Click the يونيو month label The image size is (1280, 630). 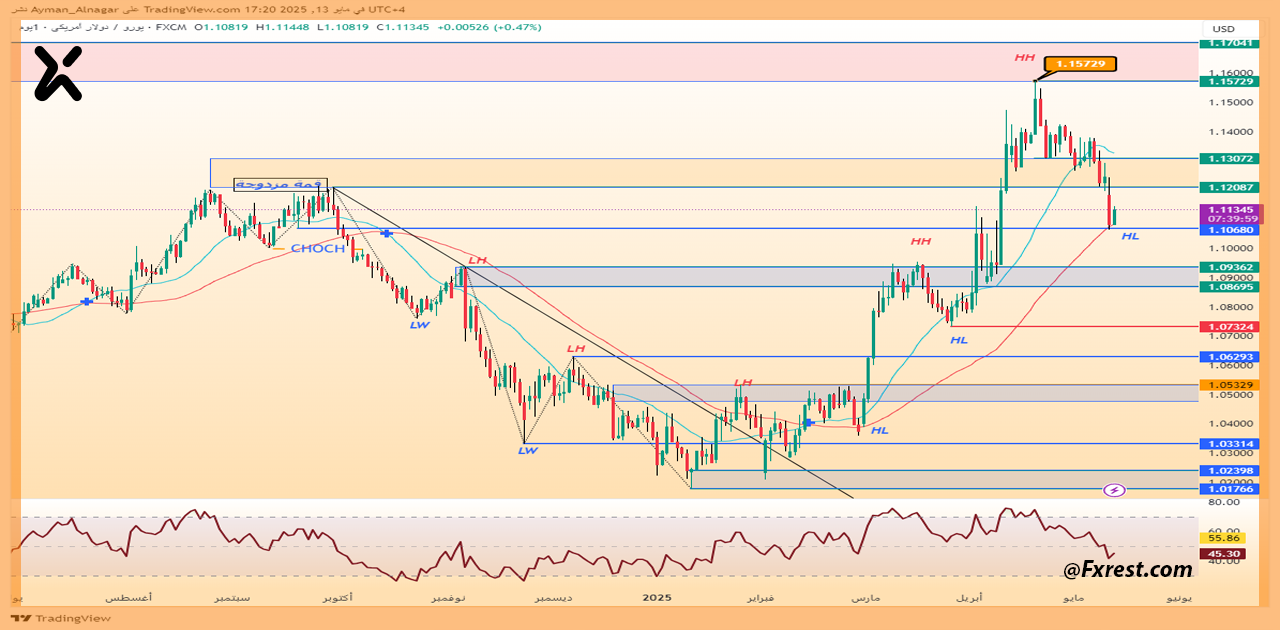click(1178, 597)
